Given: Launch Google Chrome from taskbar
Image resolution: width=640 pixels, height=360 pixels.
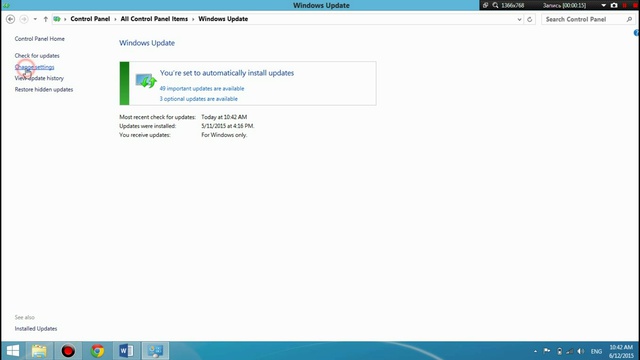Looking at the screenshot, I should point(98,351).
